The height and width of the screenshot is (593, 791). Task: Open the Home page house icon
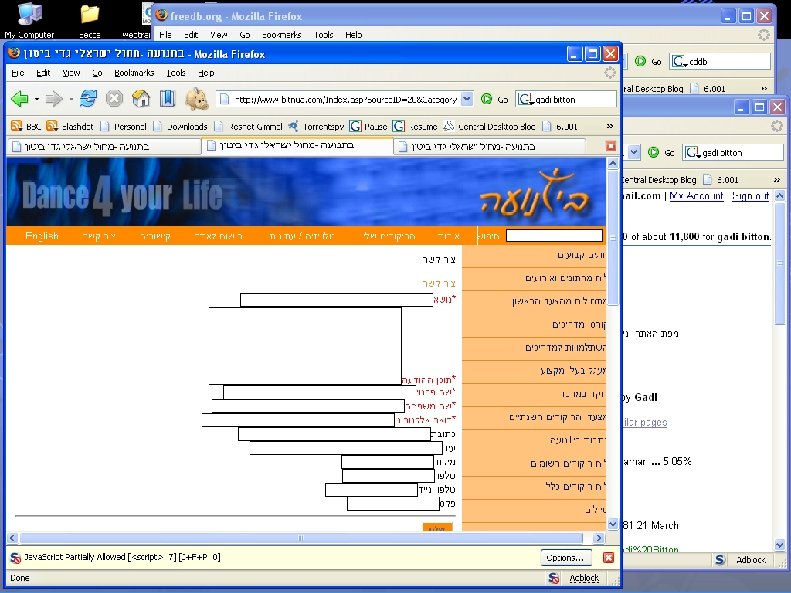tap(141, 99)
